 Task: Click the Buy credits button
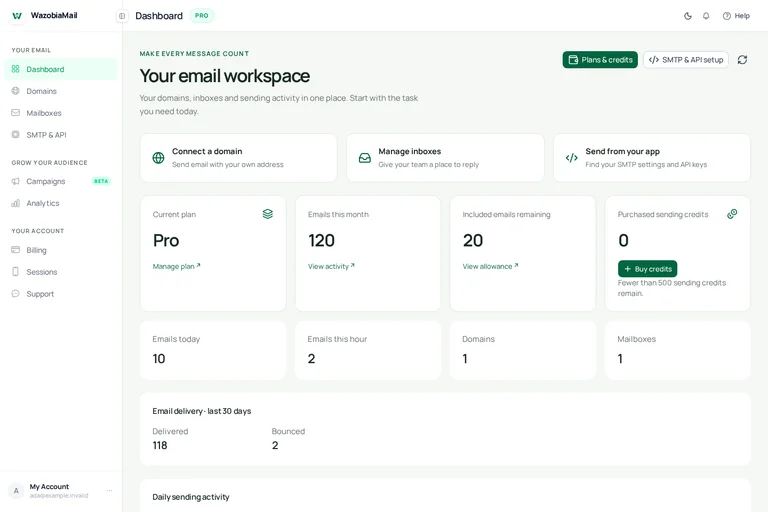(648, 268)
